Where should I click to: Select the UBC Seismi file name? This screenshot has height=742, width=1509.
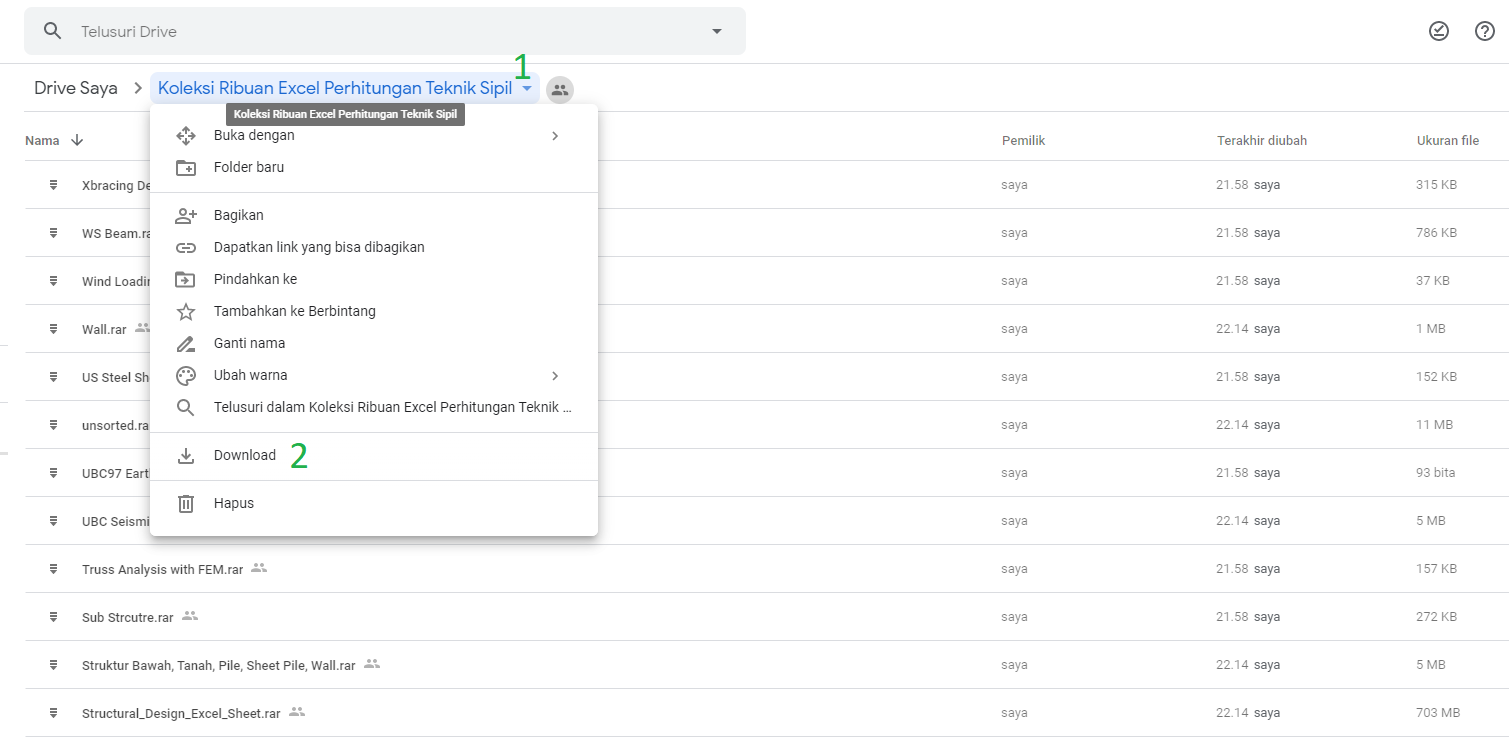click(116, 521)
